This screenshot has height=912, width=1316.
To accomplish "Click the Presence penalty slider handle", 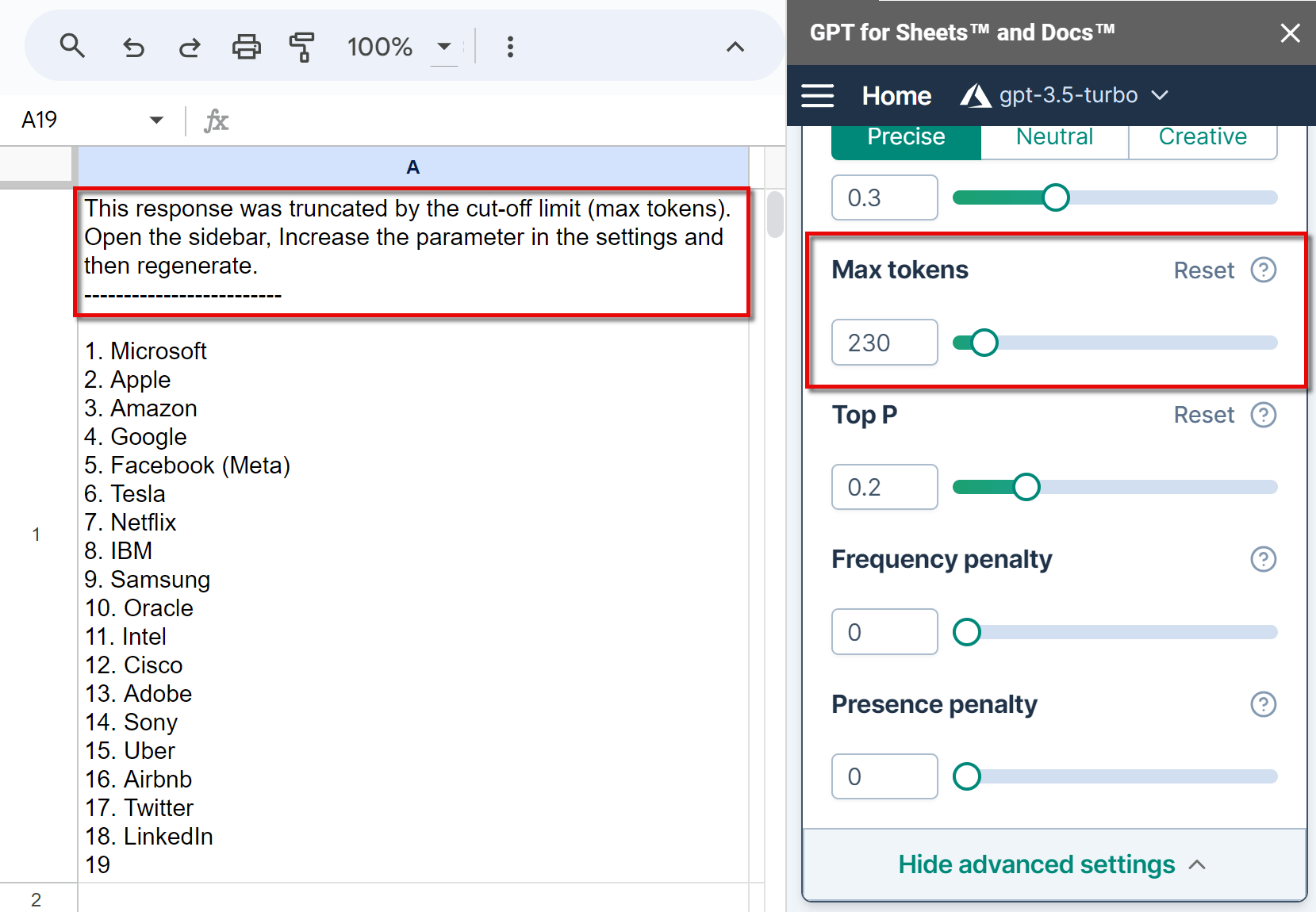I will [x=966, y=776].
